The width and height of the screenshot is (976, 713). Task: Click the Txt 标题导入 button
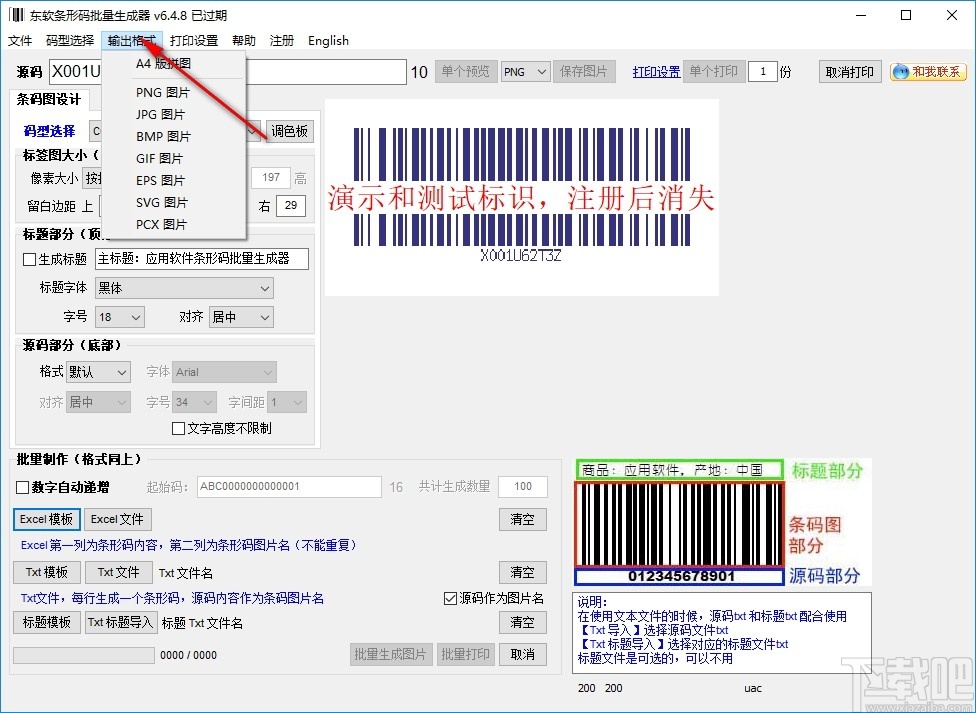pos(120,622)
